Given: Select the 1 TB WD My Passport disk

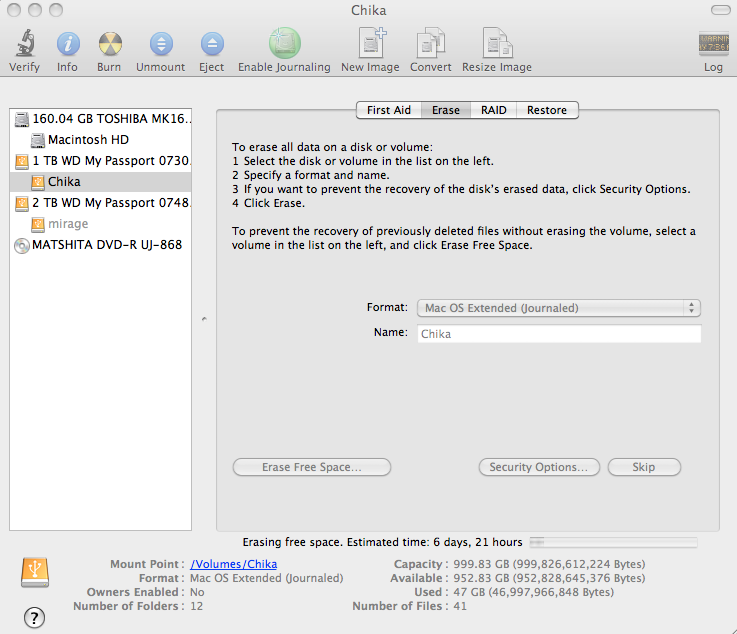Looking at the screenshot, I should coord(101,161).
